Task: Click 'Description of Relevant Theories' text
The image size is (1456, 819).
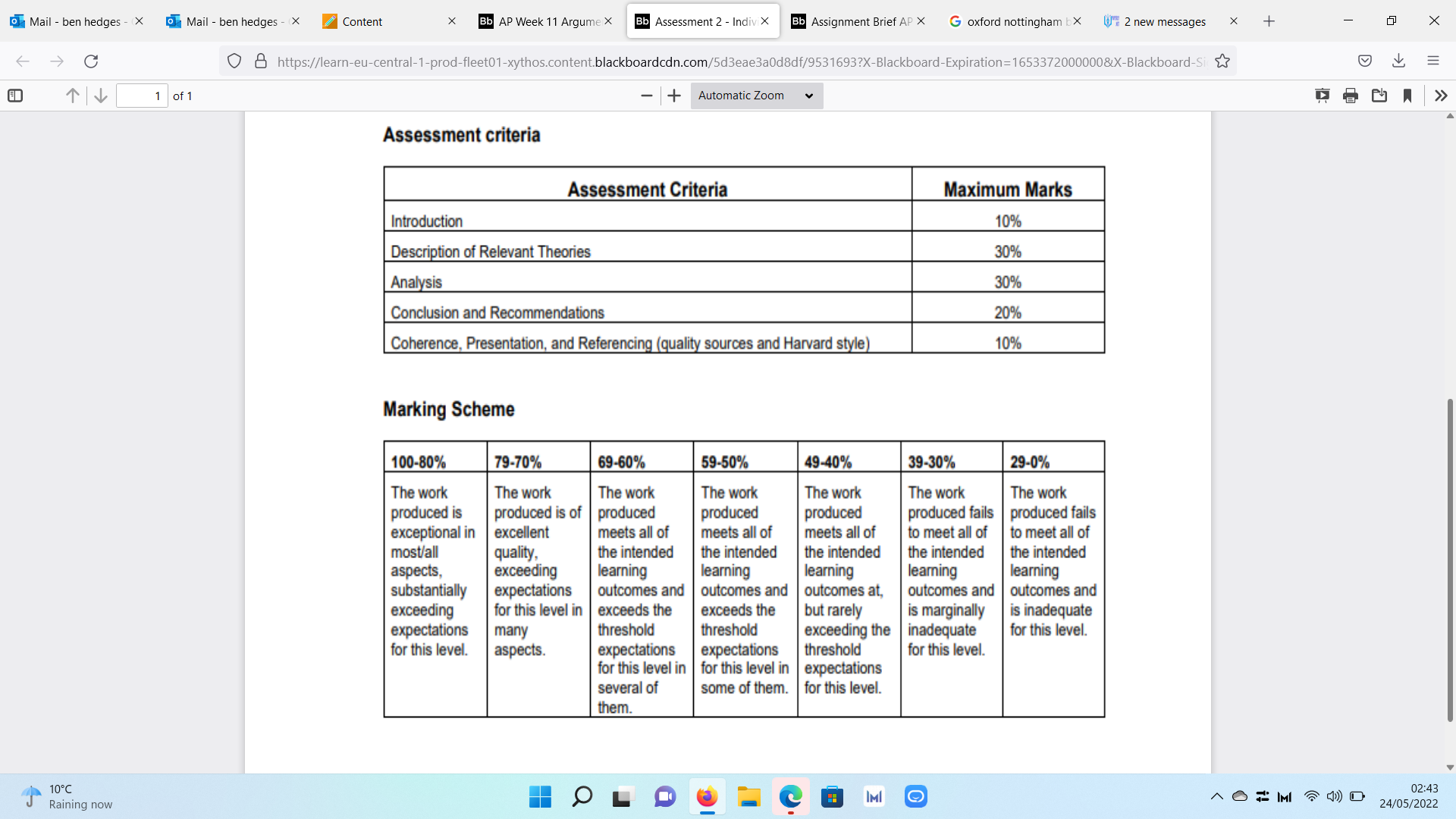Action: 490,252
